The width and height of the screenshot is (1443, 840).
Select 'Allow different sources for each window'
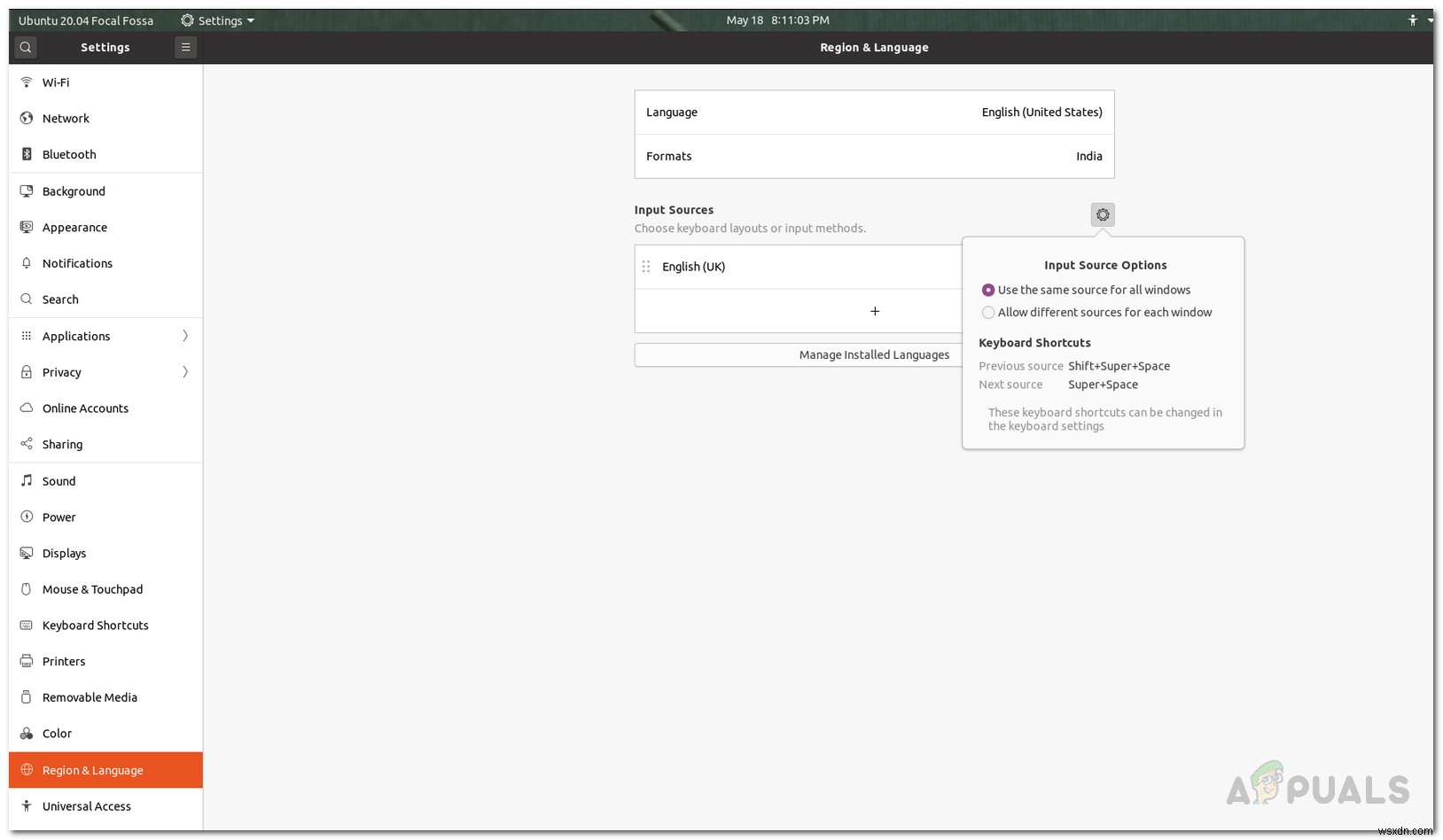click(988, 313)
